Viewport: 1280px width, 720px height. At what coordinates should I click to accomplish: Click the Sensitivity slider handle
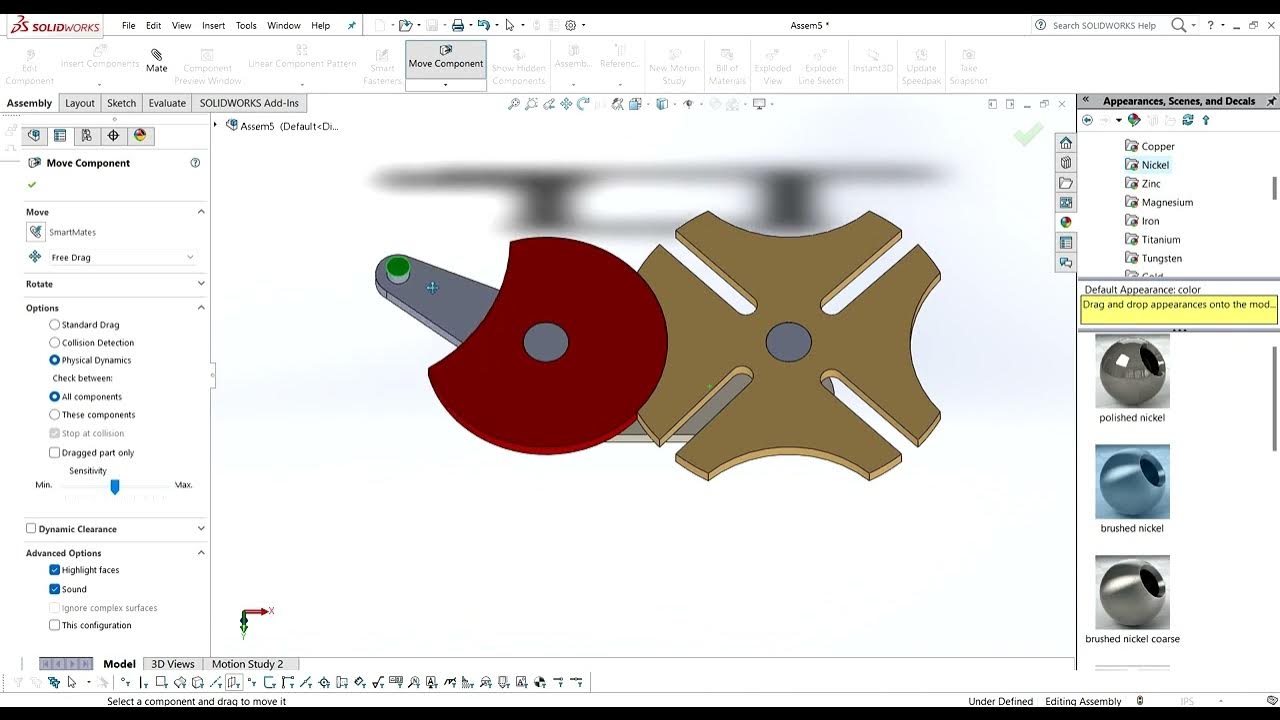[x=115, y=486]
